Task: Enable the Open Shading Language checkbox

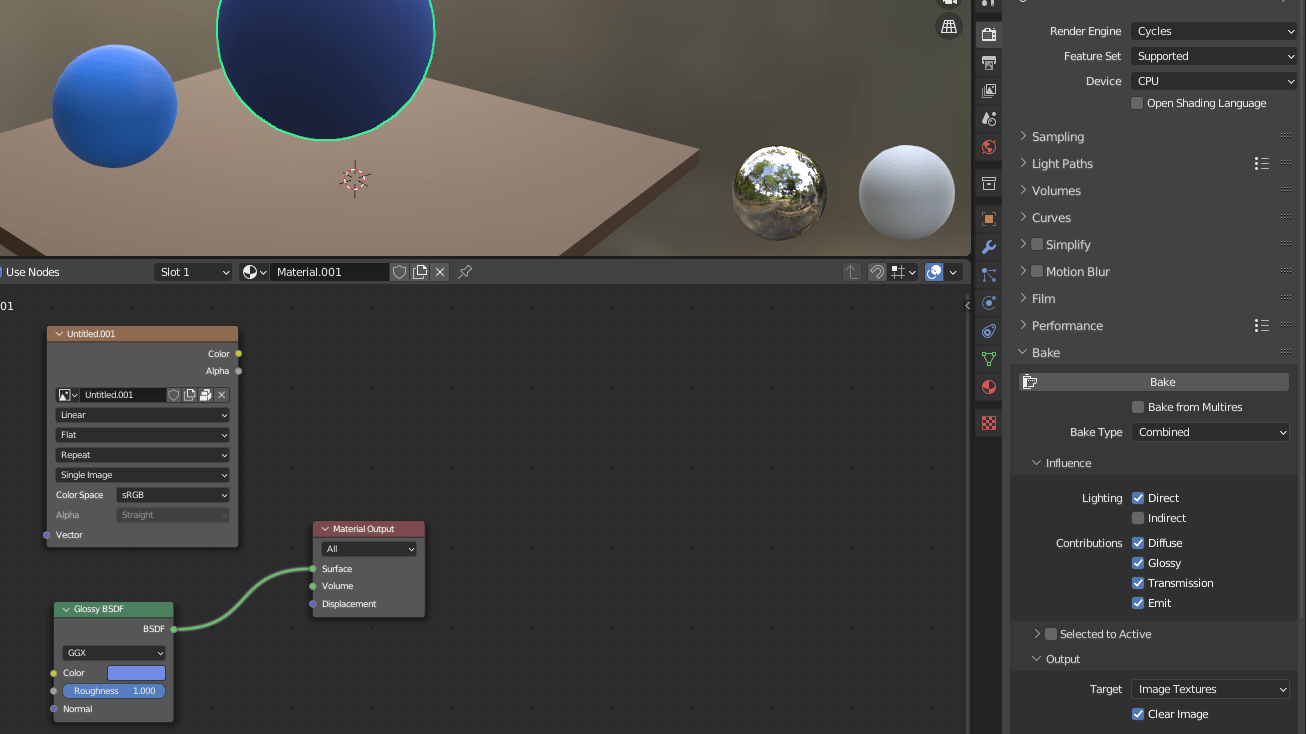Action: [1136, 103]
